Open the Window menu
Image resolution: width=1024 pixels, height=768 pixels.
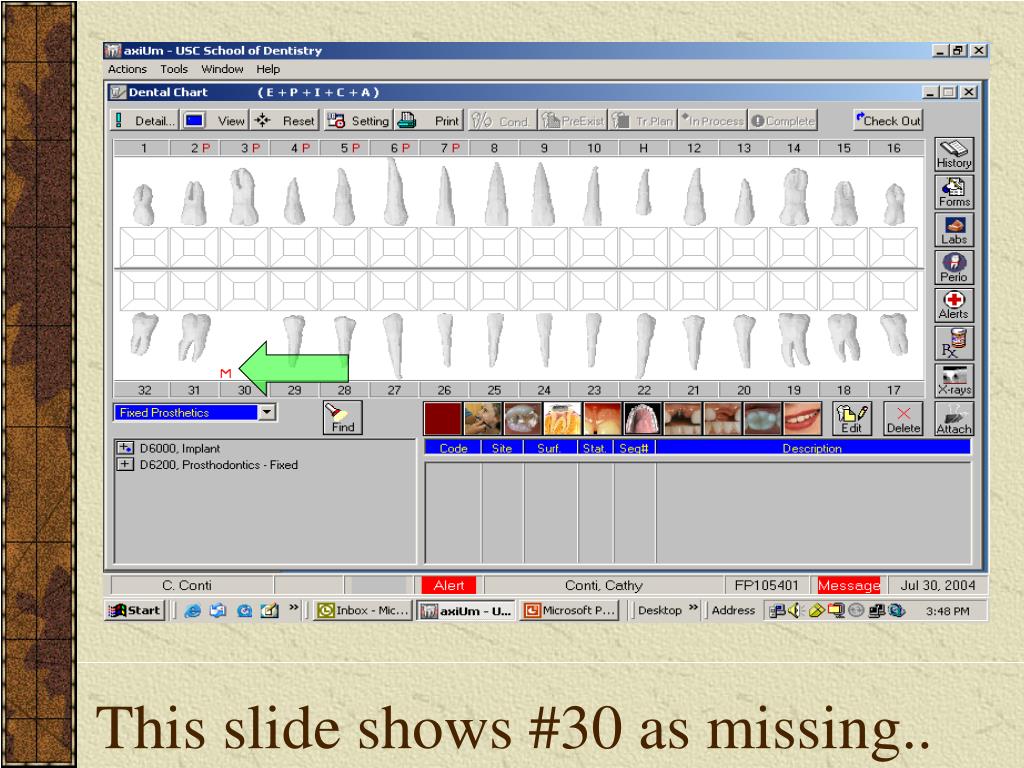pyautogui.click(x=222, y=69)
